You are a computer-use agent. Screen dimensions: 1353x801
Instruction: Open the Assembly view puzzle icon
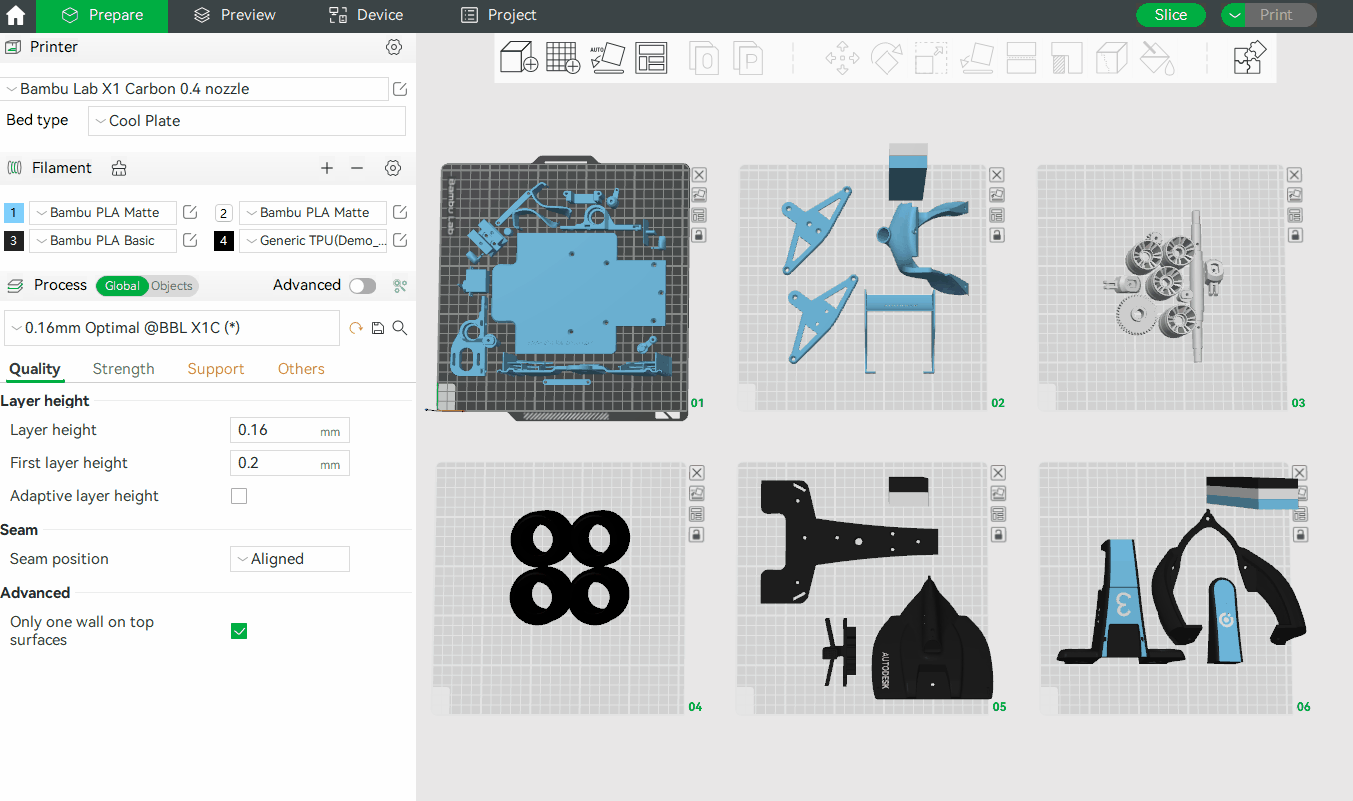[x=1250, y=57]
